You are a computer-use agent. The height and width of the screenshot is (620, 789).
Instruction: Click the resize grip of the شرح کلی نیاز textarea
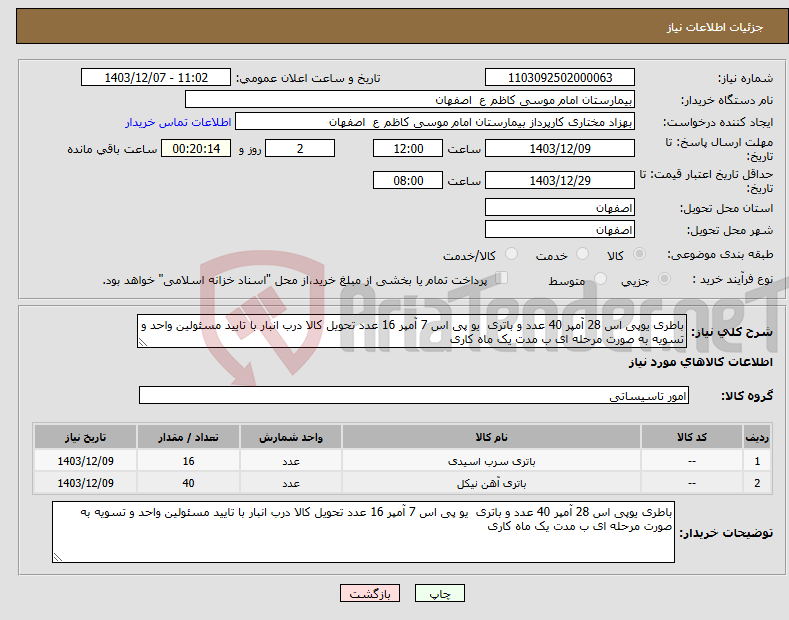pos(142,342)
